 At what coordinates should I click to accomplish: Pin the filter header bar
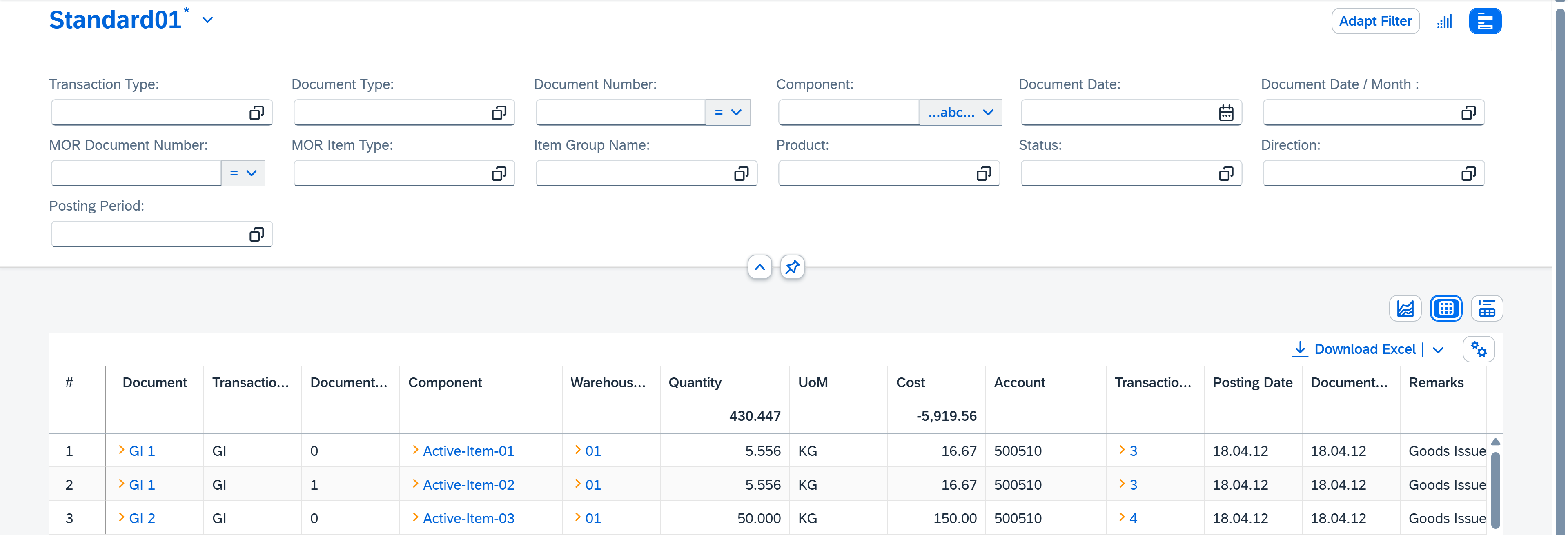792,267
